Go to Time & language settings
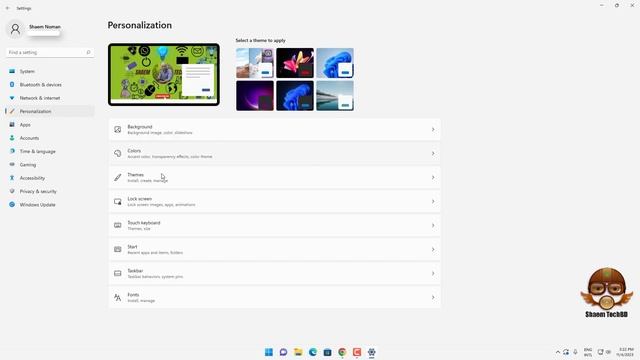The width and height of the screenshot is (640, 360). click(50, 151)
